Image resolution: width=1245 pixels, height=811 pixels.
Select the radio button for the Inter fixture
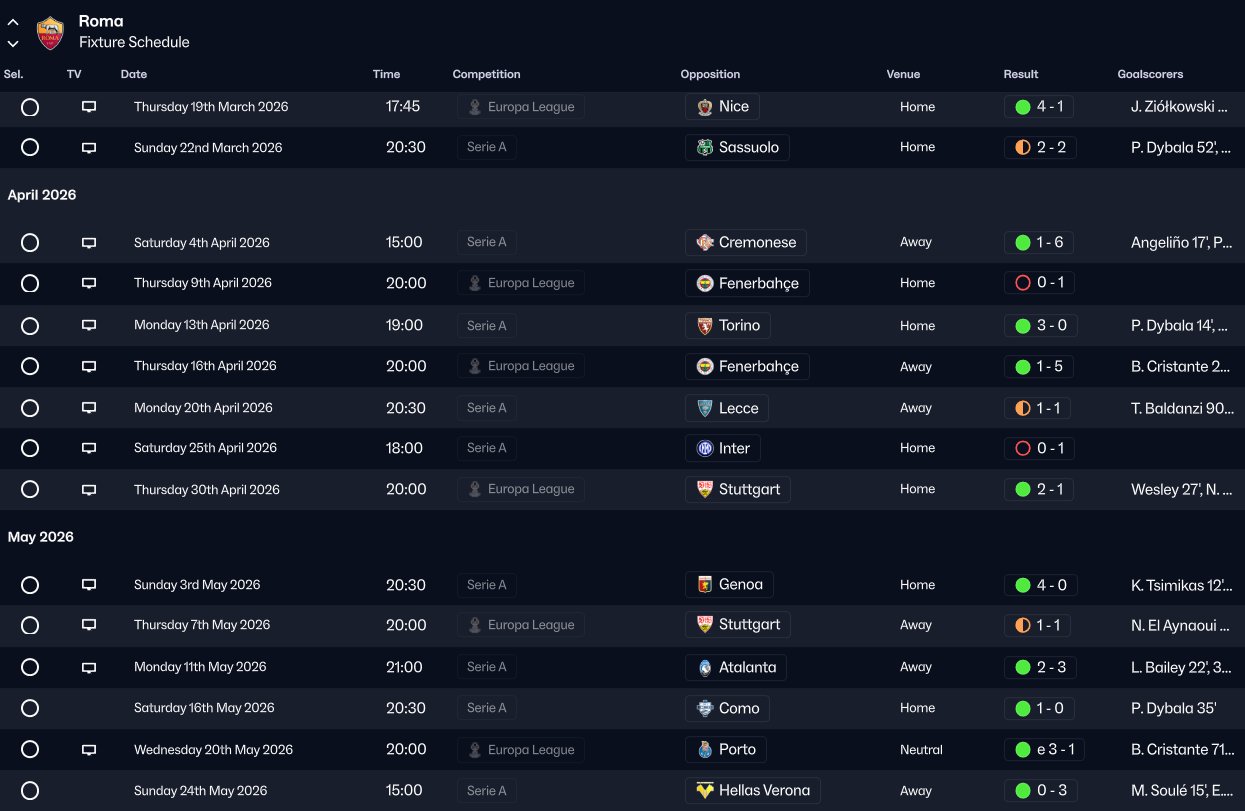30,449
